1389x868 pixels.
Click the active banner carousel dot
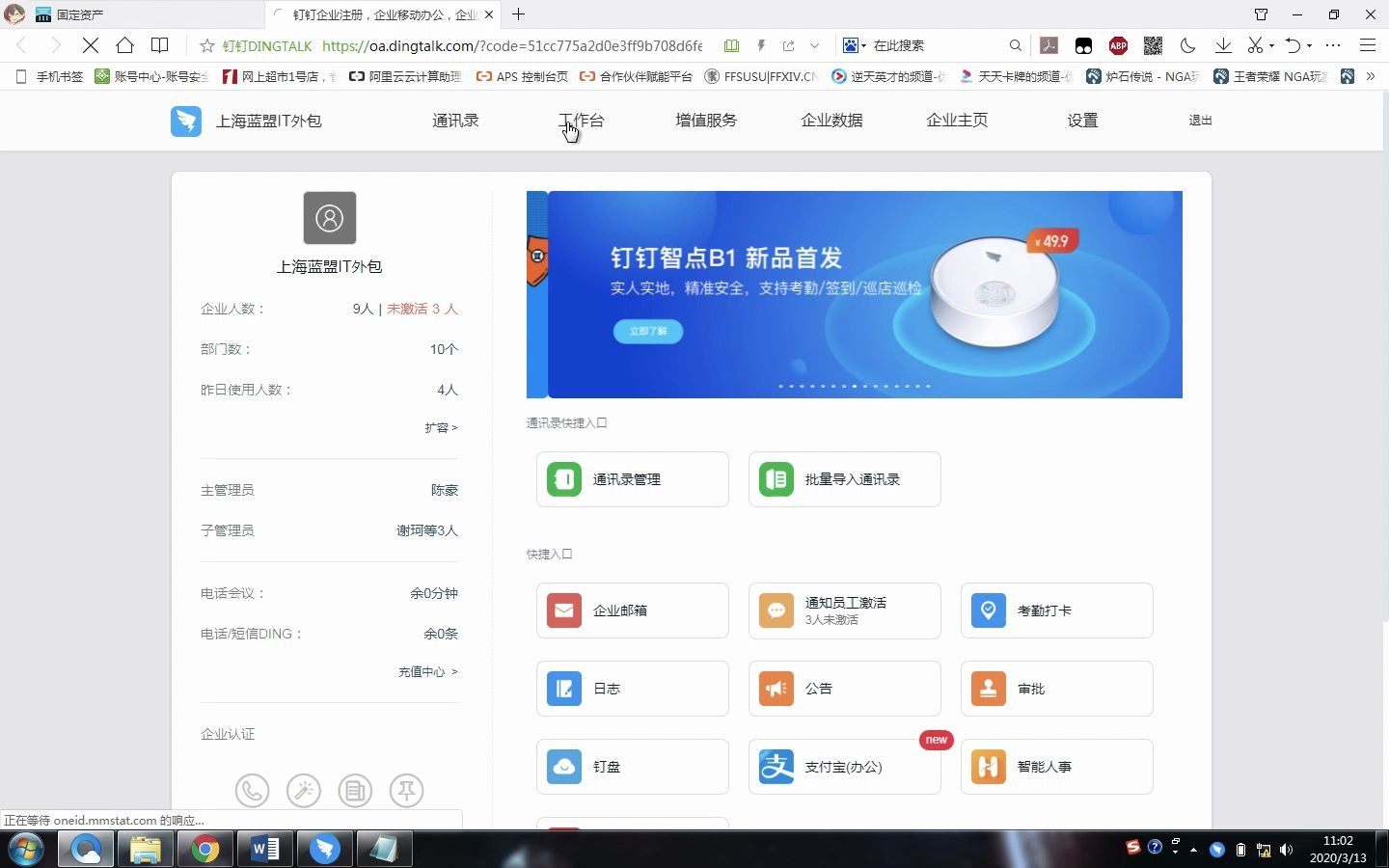click(855, 386)
